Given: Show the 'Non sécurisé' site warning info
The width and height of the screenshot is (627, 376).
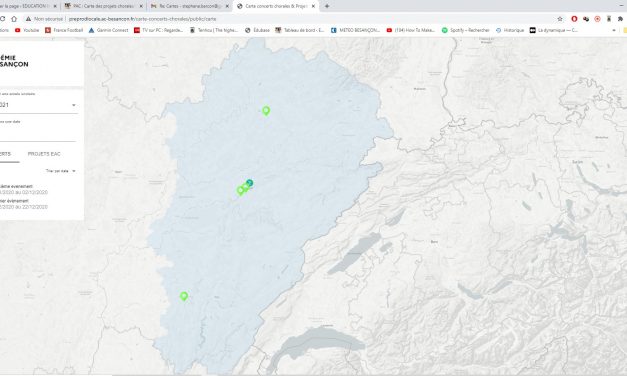Looking at the screenshot, I should click(x=44, y=19).
